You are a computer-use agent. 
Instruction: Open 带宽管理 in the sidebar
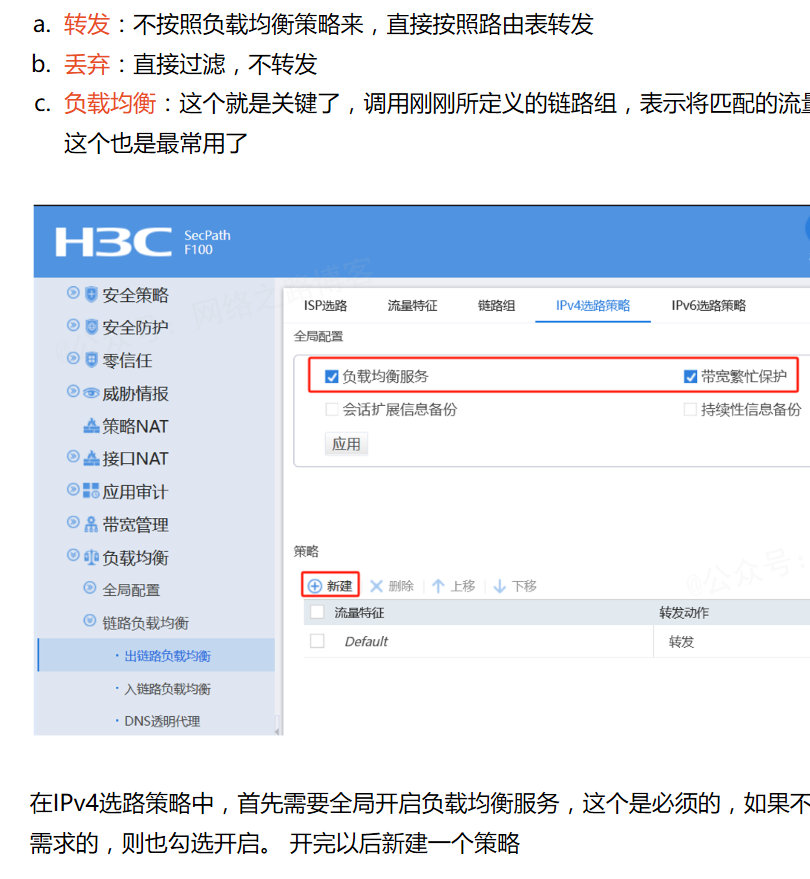135,525
